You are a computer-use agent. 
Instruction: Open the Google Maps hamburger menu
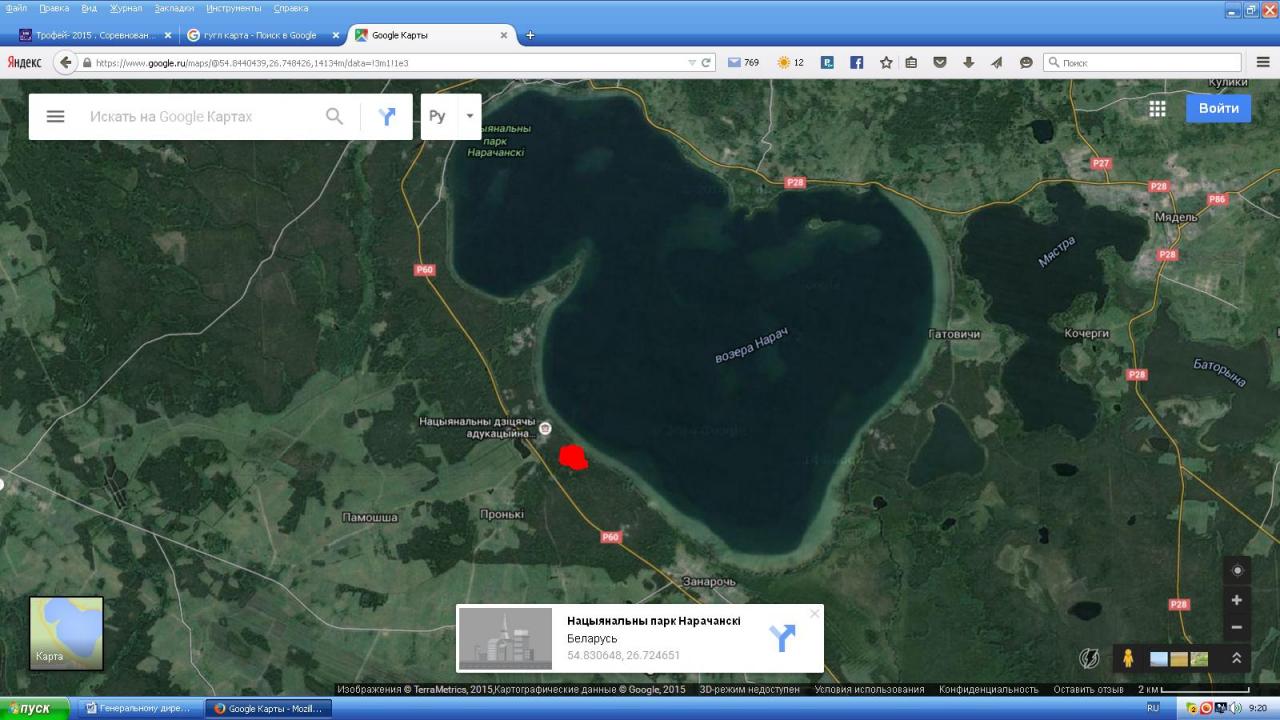(55, 116)
